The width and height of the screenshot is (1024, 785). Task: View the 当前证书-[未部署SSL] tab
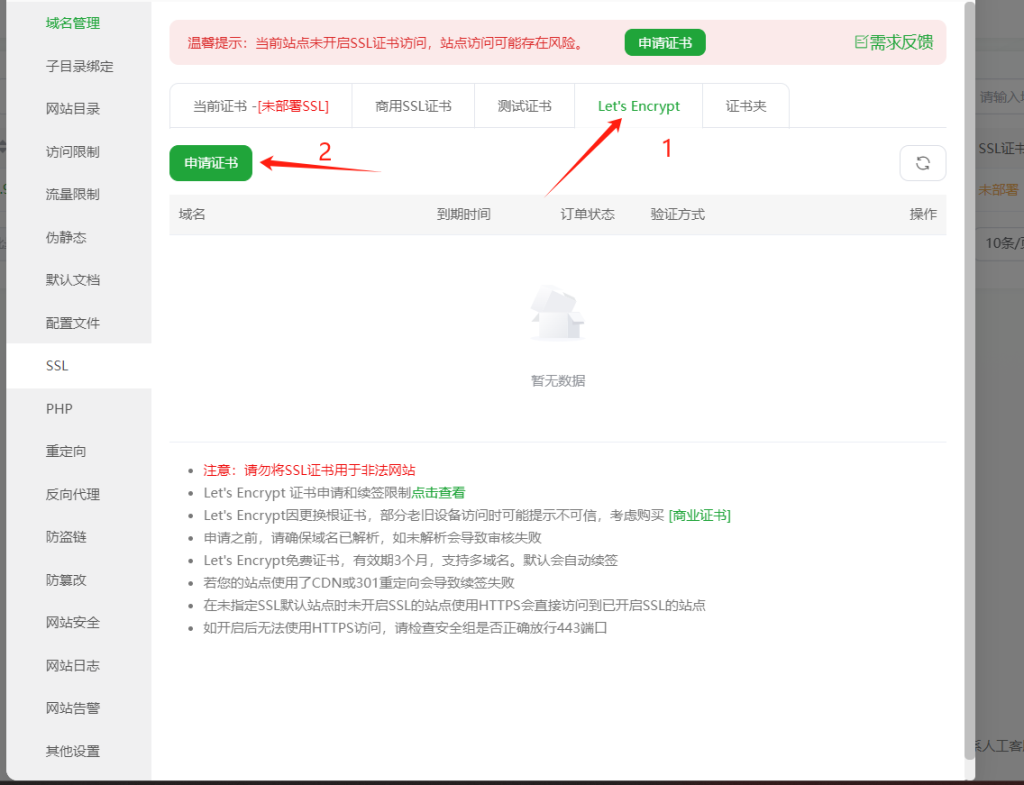tap(260, 104)
